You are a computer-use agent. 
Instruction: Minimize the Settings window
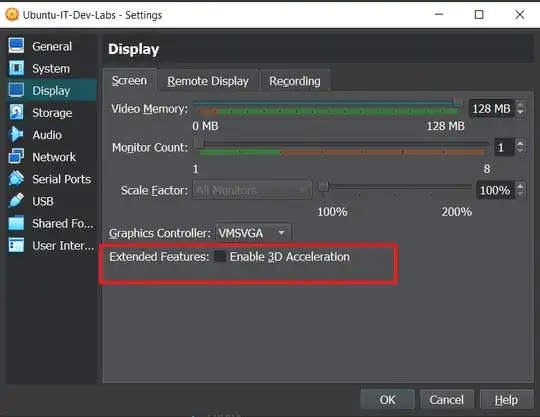pyautogui.click(x=439, y=14)
